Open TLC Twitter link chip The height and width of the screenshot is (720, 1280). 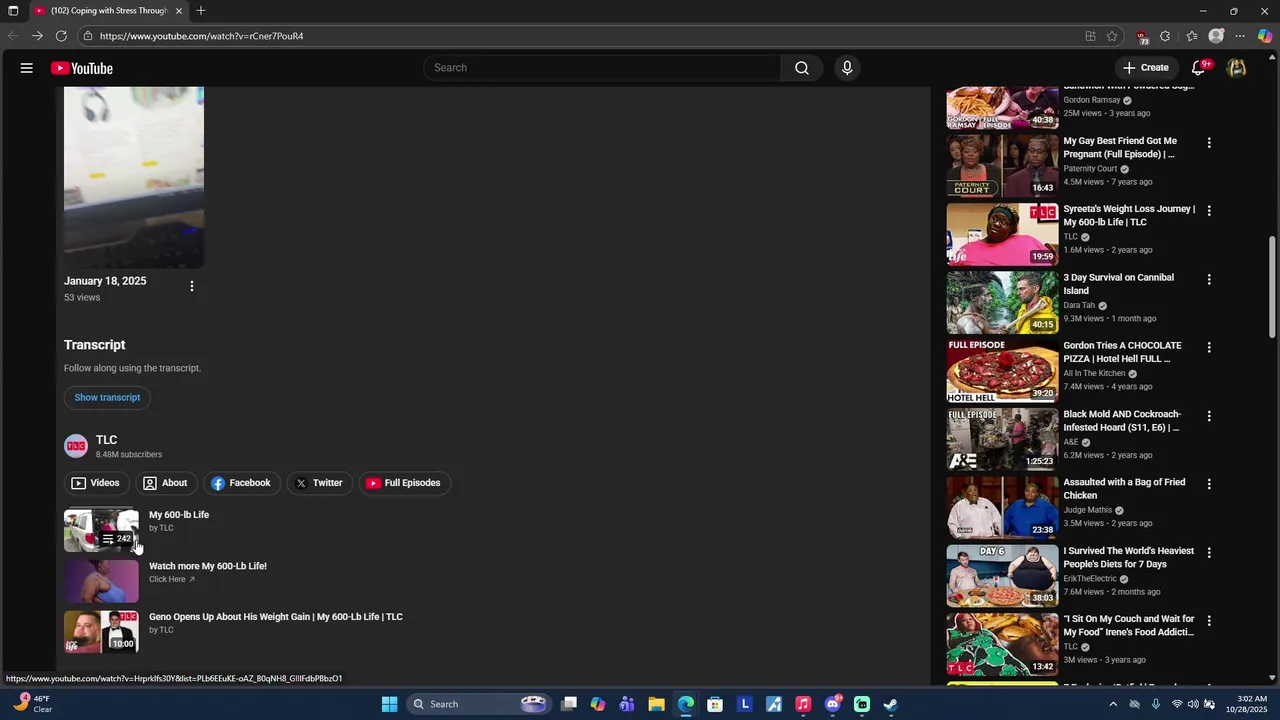click(319, 483)
